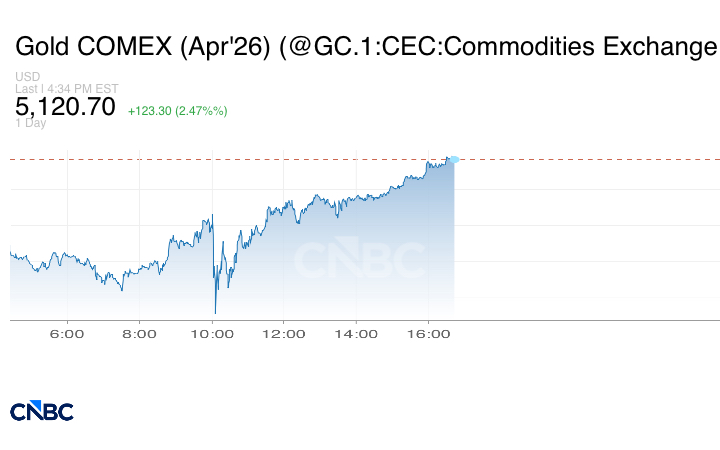Select the Last 4:34 PM EST timestamp
720x450 pixels.
[x=55, y=89]
